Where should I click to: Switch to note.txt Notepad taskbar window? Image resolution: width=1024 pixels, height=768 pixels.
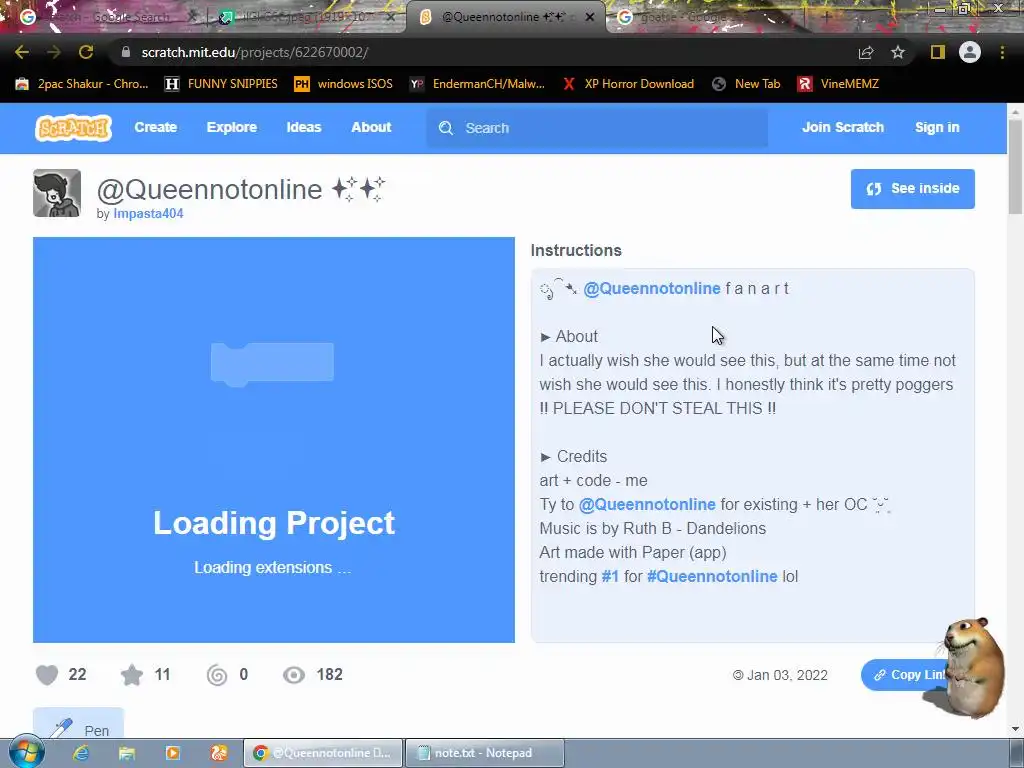coord(485,753)
